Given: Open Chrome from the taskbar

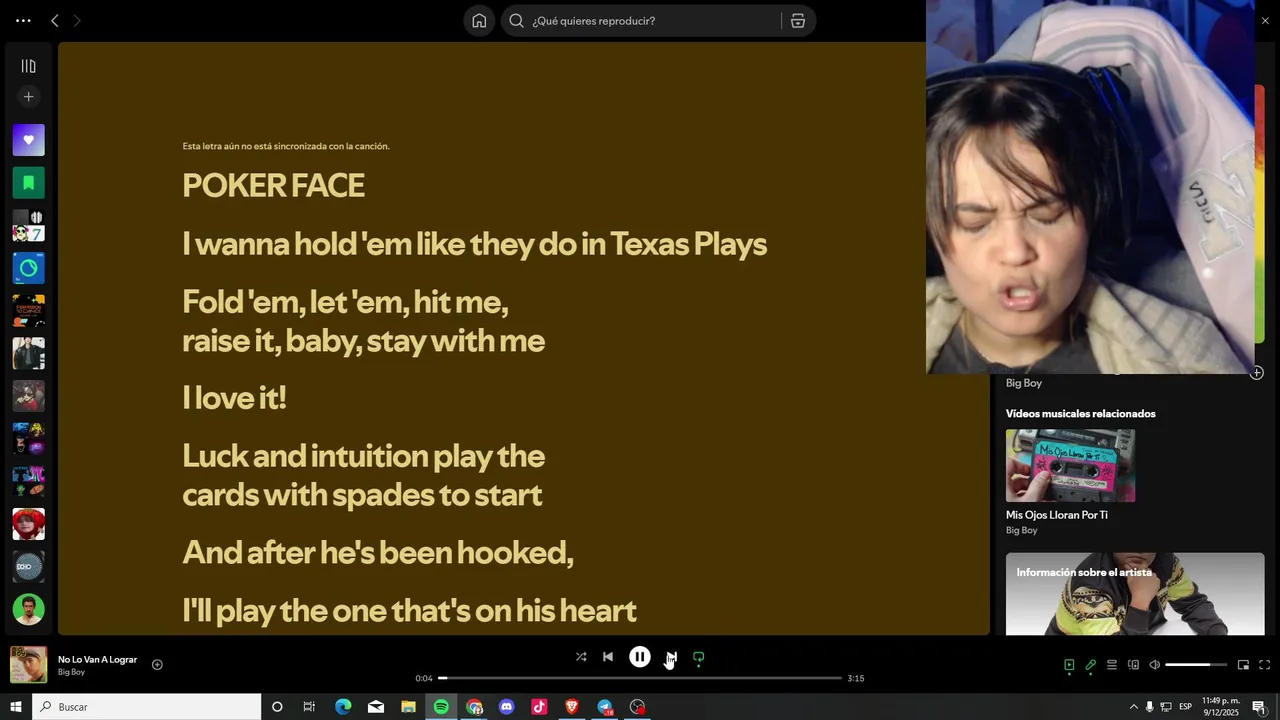Looking at the screenshot, I should click(474, 707).
